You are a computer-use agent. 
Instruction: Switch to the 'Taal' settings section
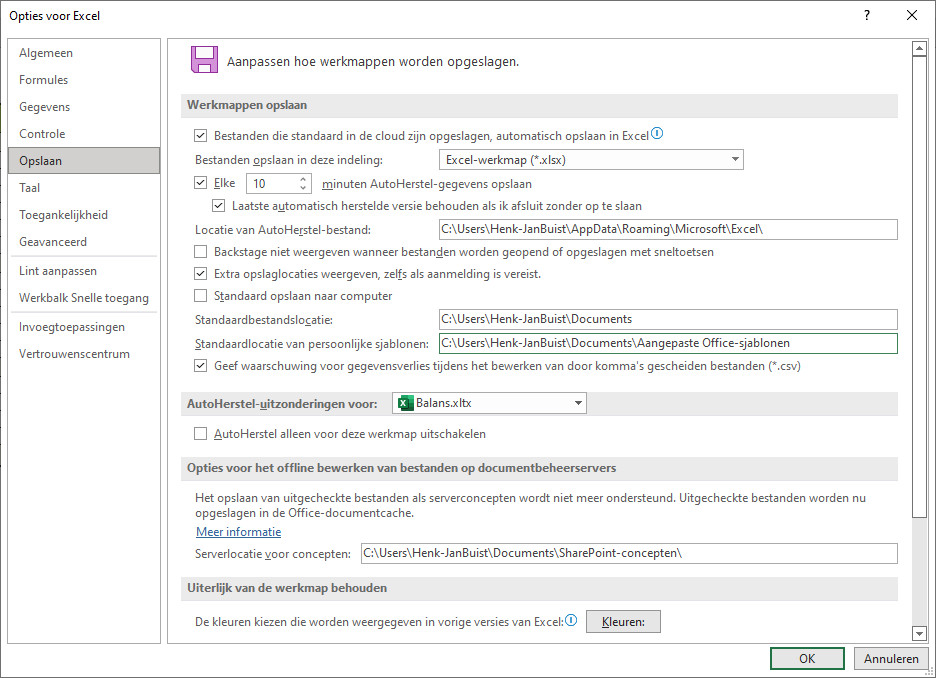(x=37, y=187)
